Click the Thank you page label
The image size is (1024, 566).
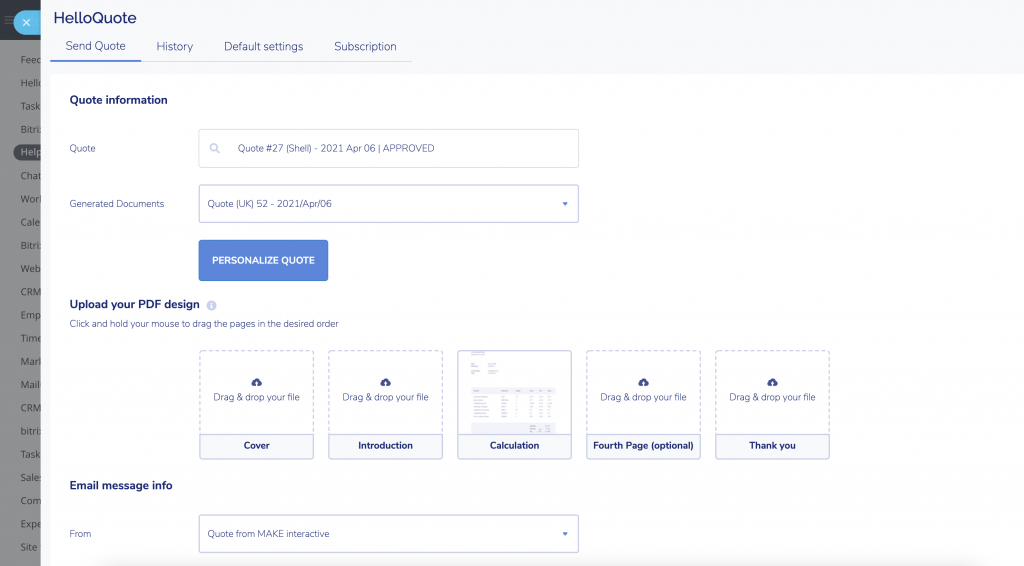[x=772, y=446]
